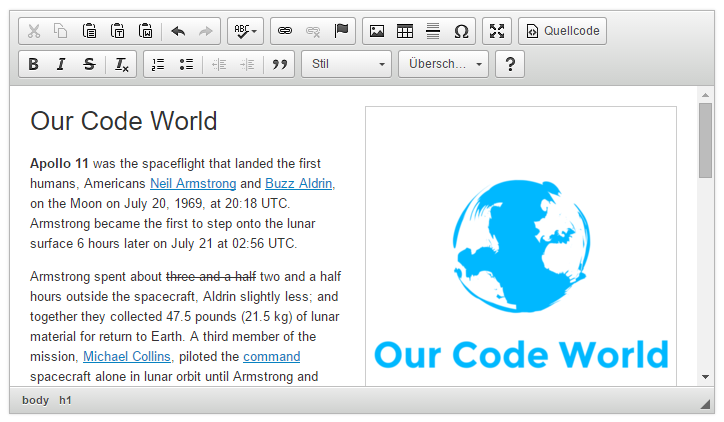This screenshot has height=422, width=724.
Task: Insert an anchor with flag icon
Action: pyautogui.click(x=341, y=31)
